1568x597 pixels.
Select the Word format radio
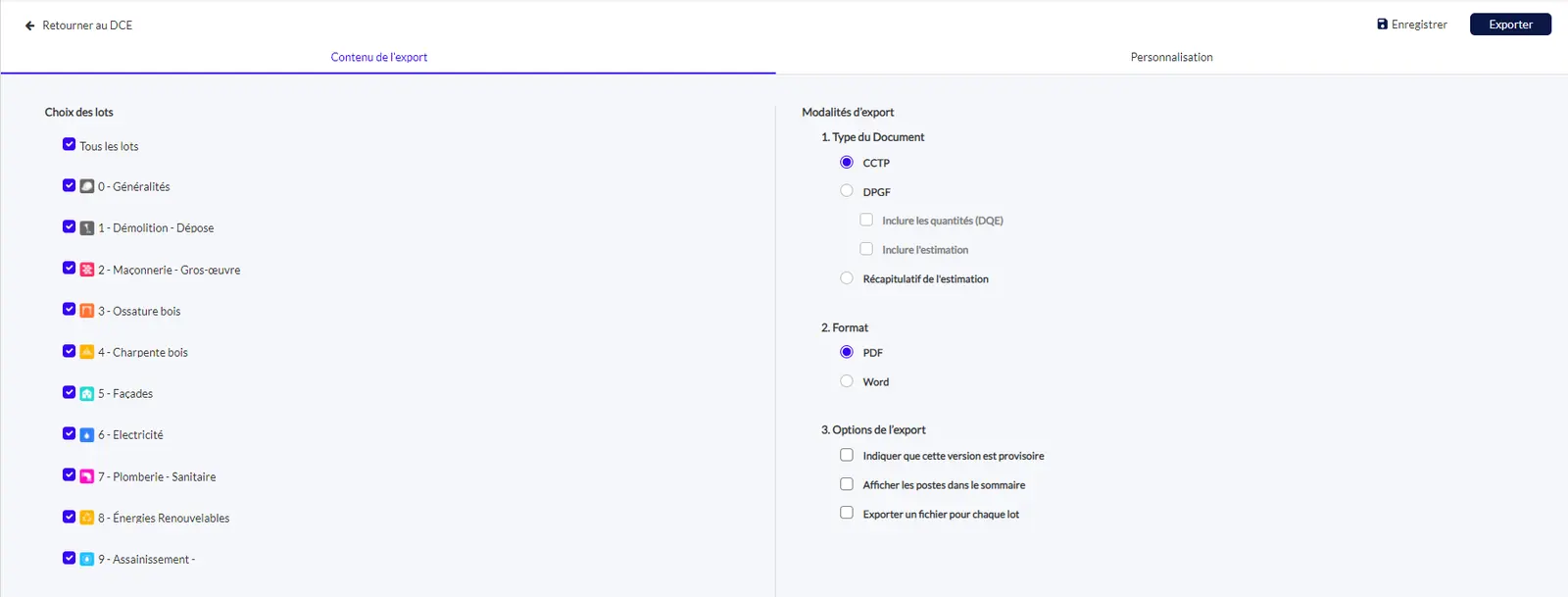coord(847,381)
